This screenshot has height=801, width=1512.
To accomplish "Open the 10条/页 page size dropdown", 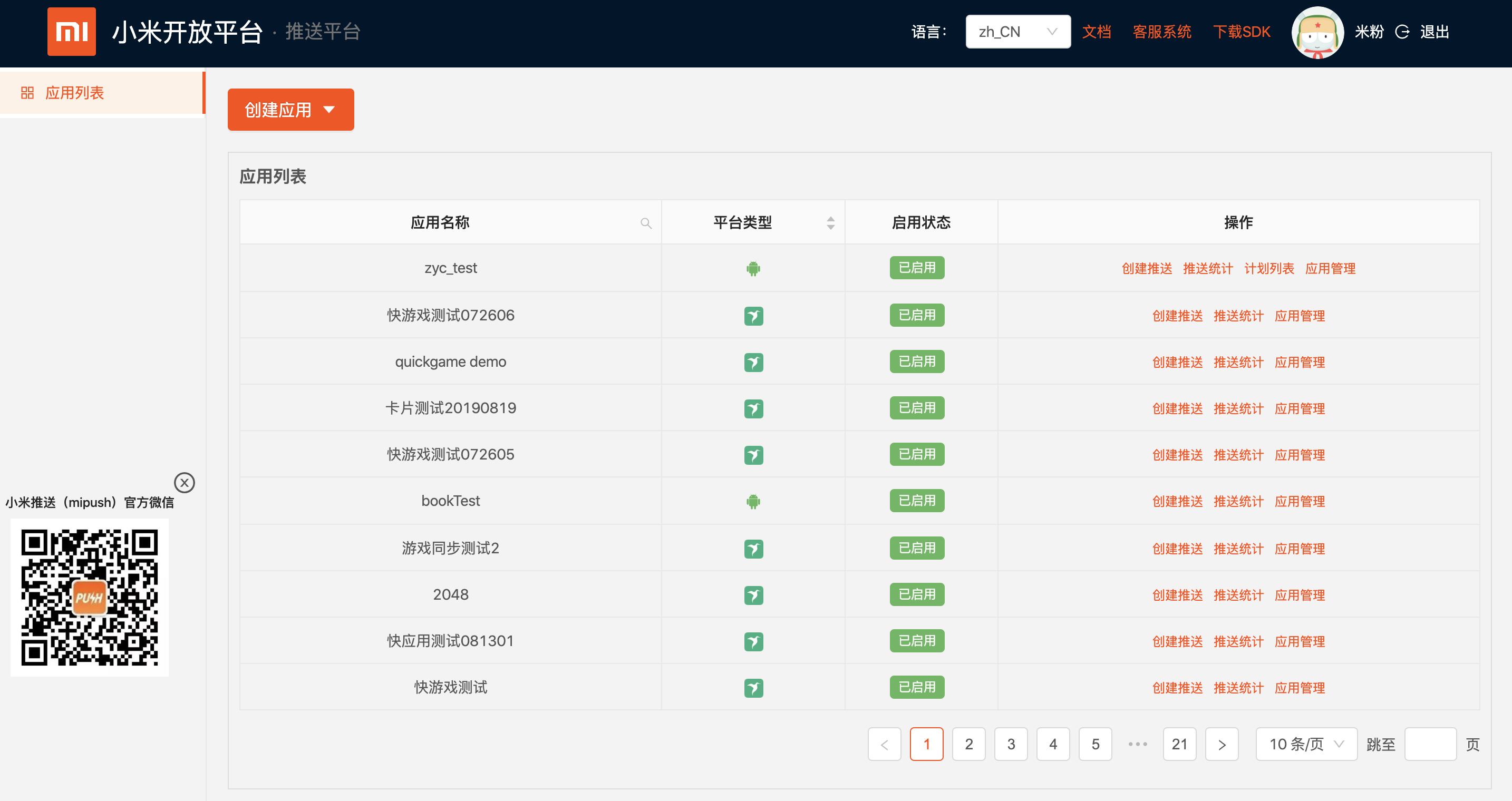I will click(1306, 744).
